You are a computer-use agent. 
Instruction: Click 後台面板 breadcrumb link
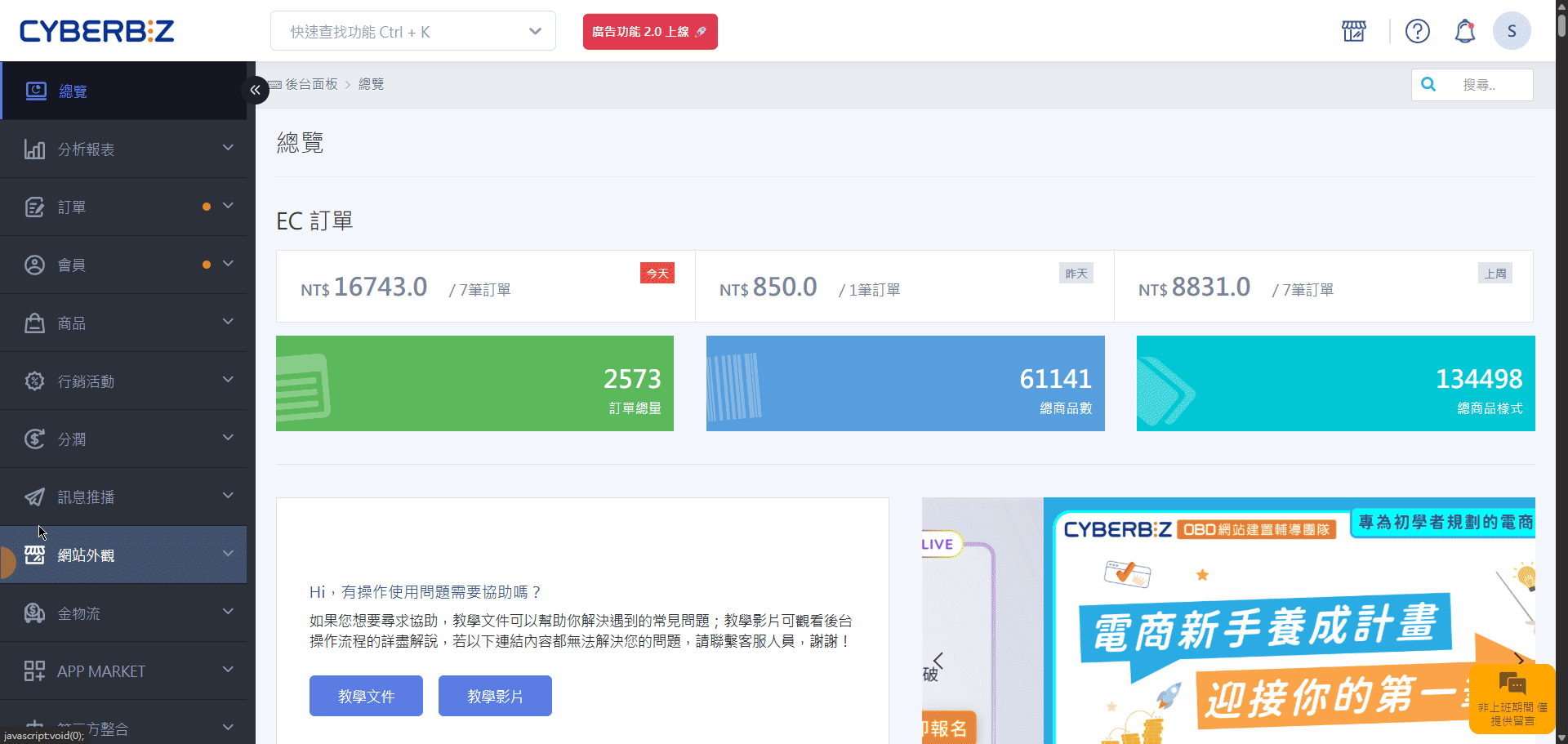tap(311, 84)
